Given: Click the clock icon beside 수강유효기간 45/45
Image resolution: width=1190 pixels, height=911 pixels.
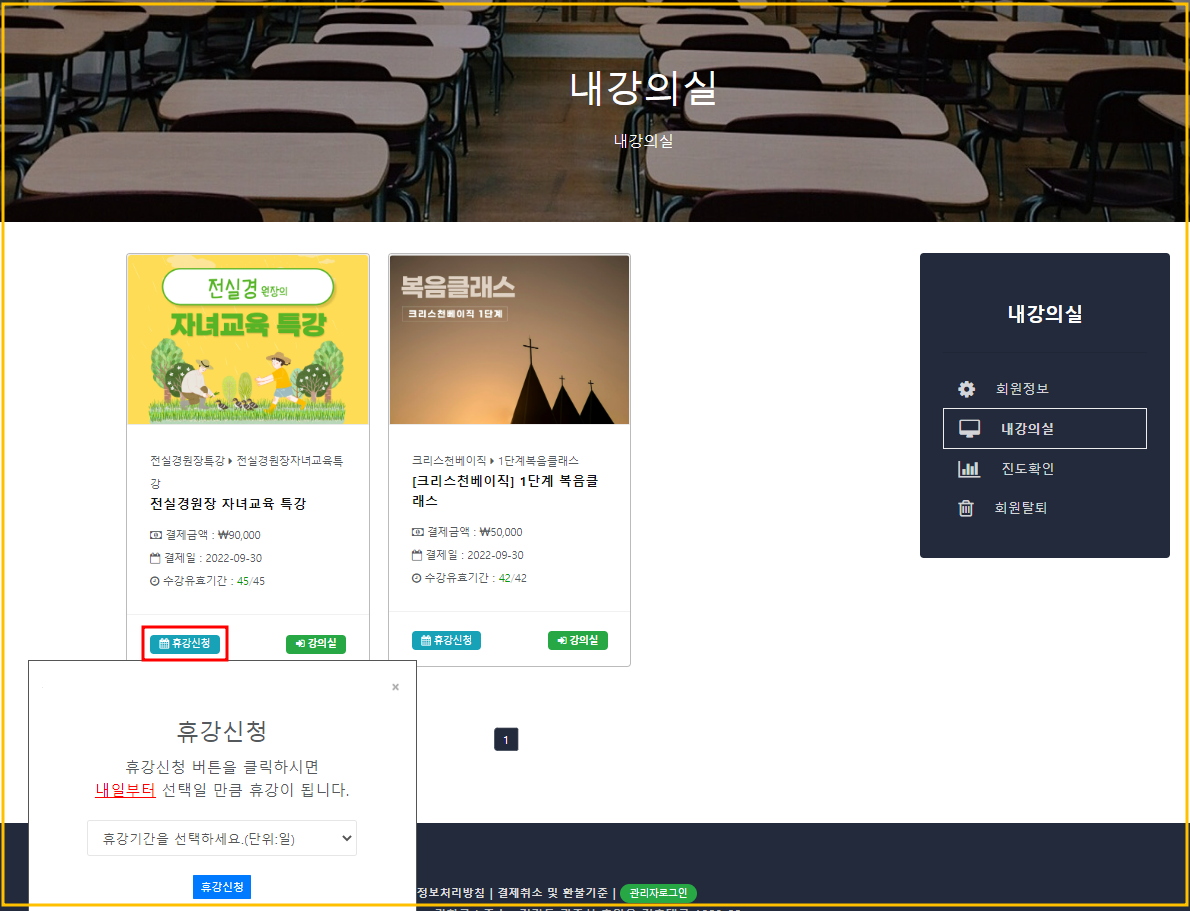Looking at the screenshot, I should (155, 582).
